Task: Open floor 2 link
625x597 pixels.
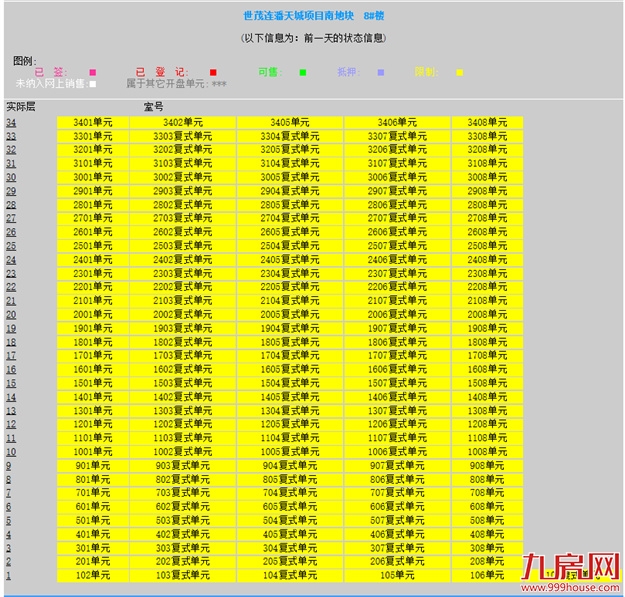Action: click(8, 562)
